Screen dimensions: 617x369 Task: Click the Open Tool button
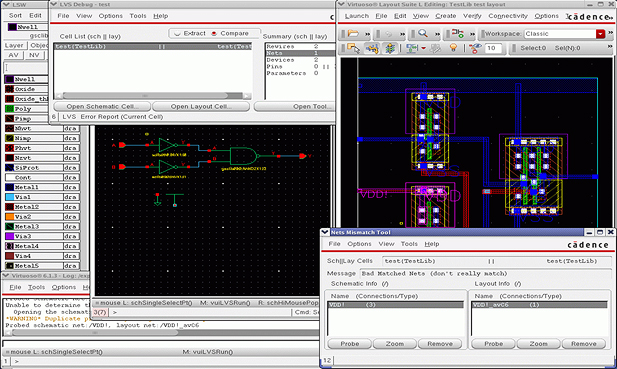(x=295, y=107)
